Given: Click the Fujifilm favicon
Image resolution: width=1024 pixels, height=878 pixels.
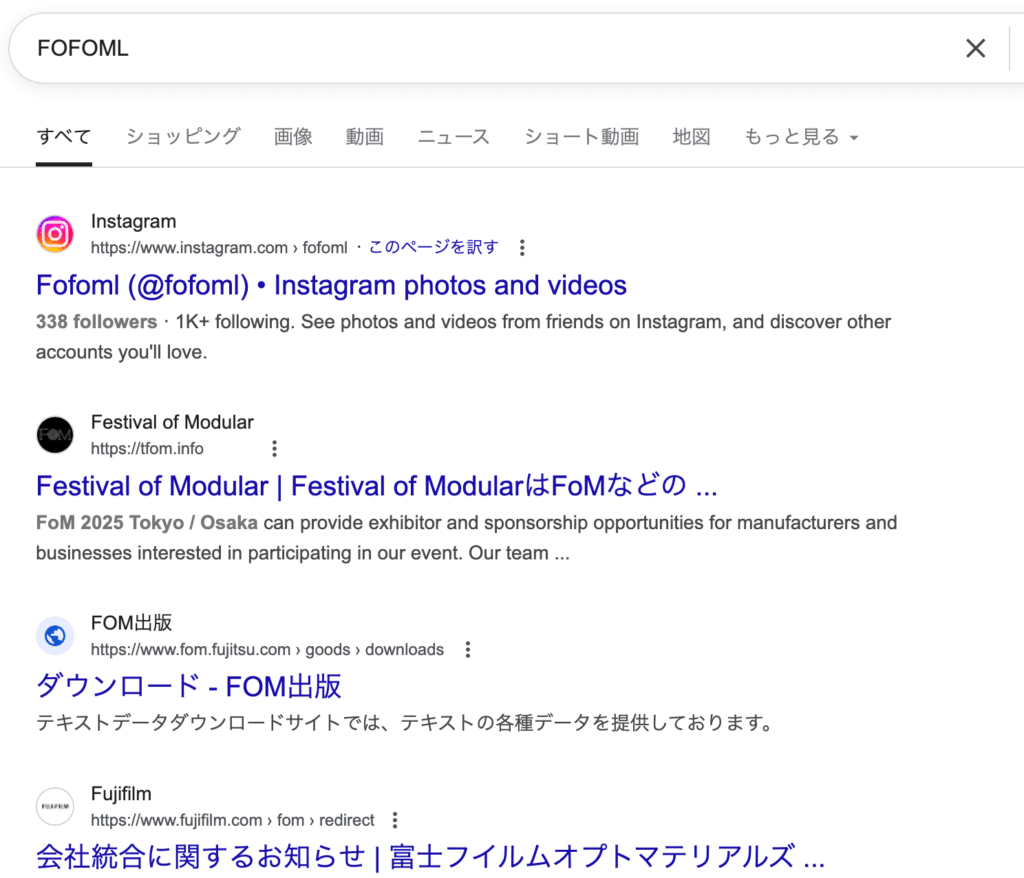Looking at the screenshot, I should click(55, 806).
